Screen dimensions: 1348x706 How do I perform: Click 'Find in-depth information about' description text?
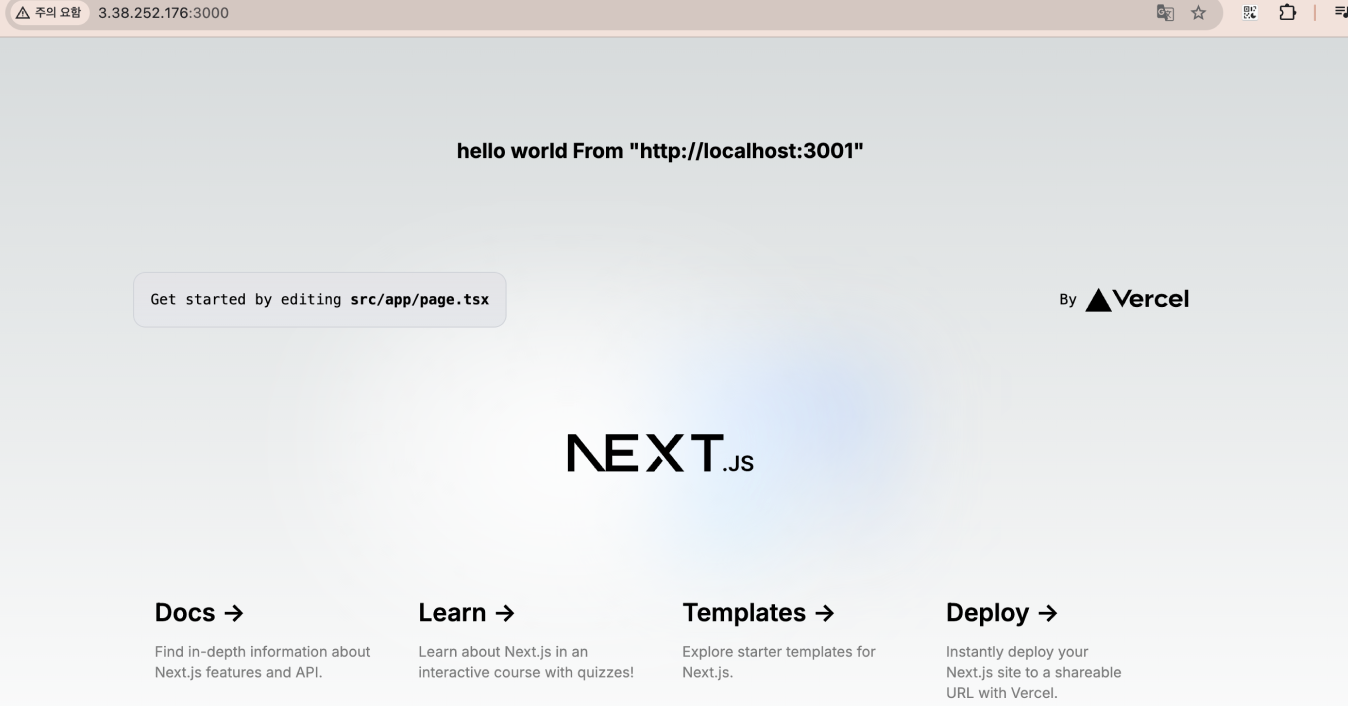click(x=262, y=652)
